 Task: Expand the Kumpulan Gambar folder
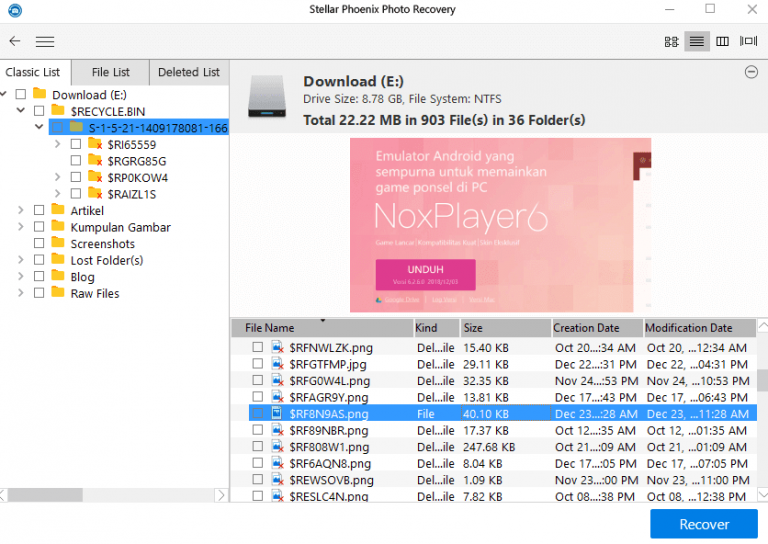point(21,227)
